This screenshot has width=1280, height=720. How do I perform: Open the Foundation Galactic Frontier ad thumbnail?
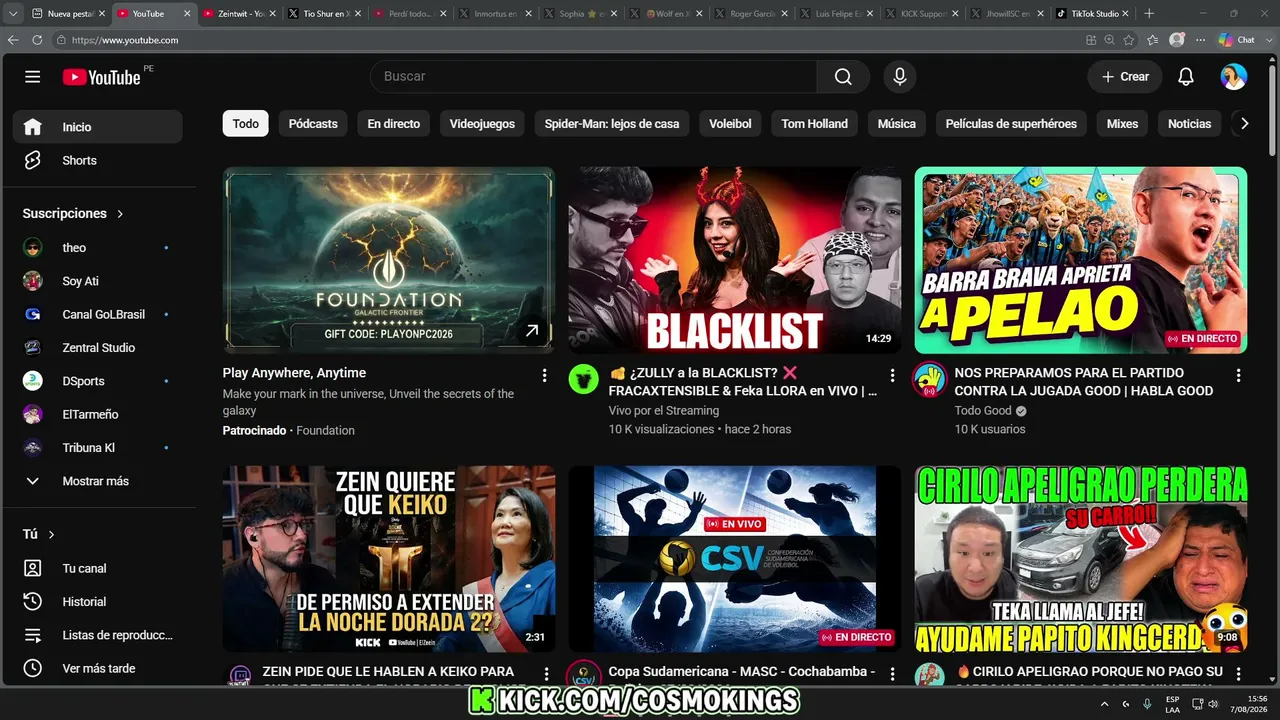(x=389, y=260)
